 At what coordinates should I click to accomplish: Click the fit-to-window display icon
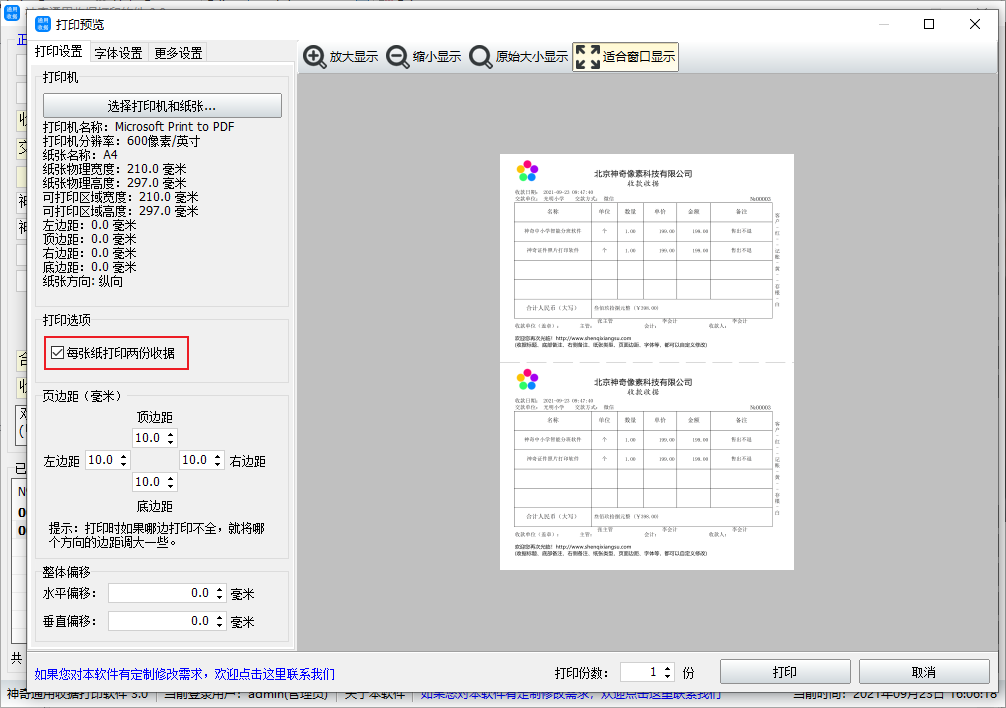[x=588, y=57]
